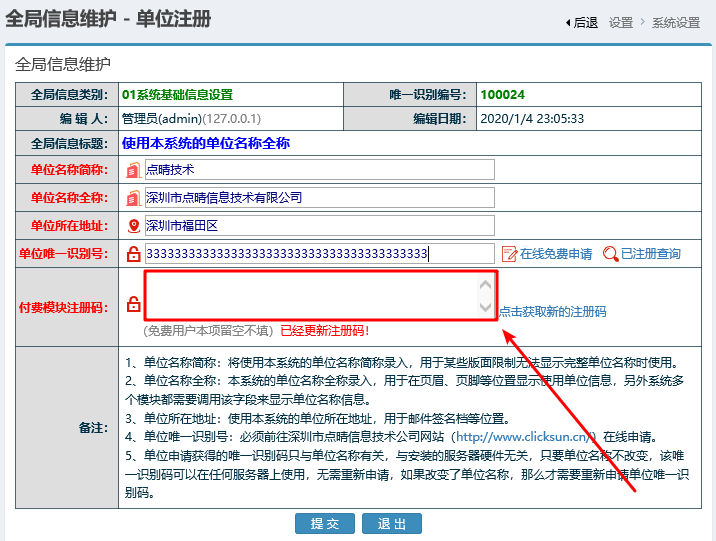716x541 pixels.
Task: Click the tag icon beside 单位名称简称 field
Action: (134, 170)
